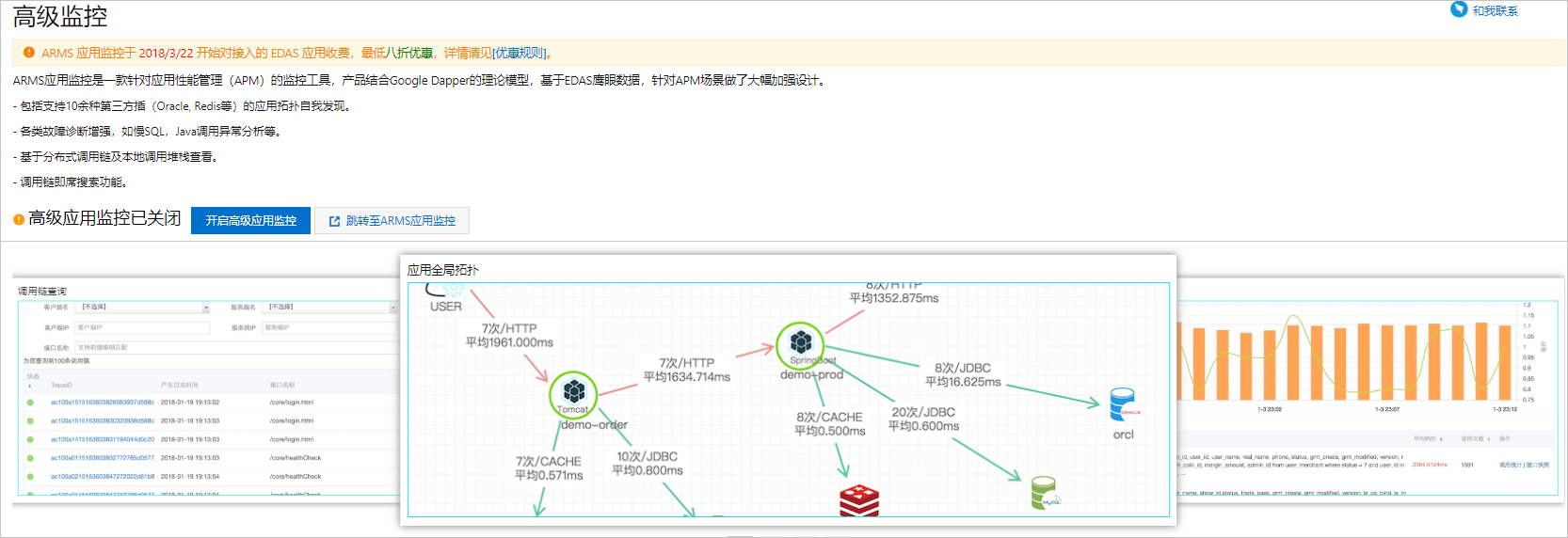Click warning icon beside 高级应用监控已关闭
Image resolution: width=1568 pixels, height=538 pixels.
pos(19,219)
